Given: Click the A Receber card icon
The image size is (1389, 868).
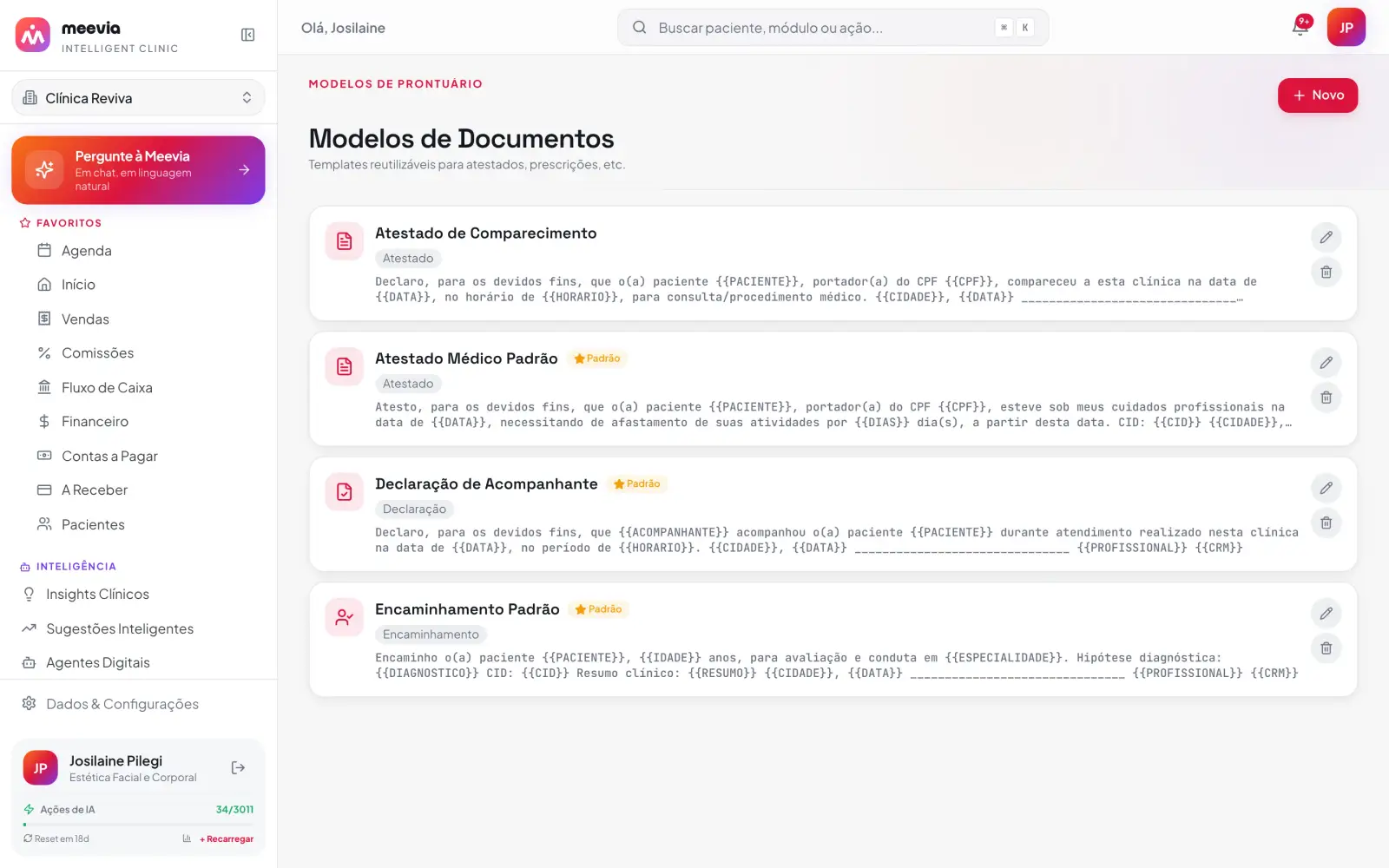Looking at the screenshot, I should pyautogui.click(x=44, y=490).
